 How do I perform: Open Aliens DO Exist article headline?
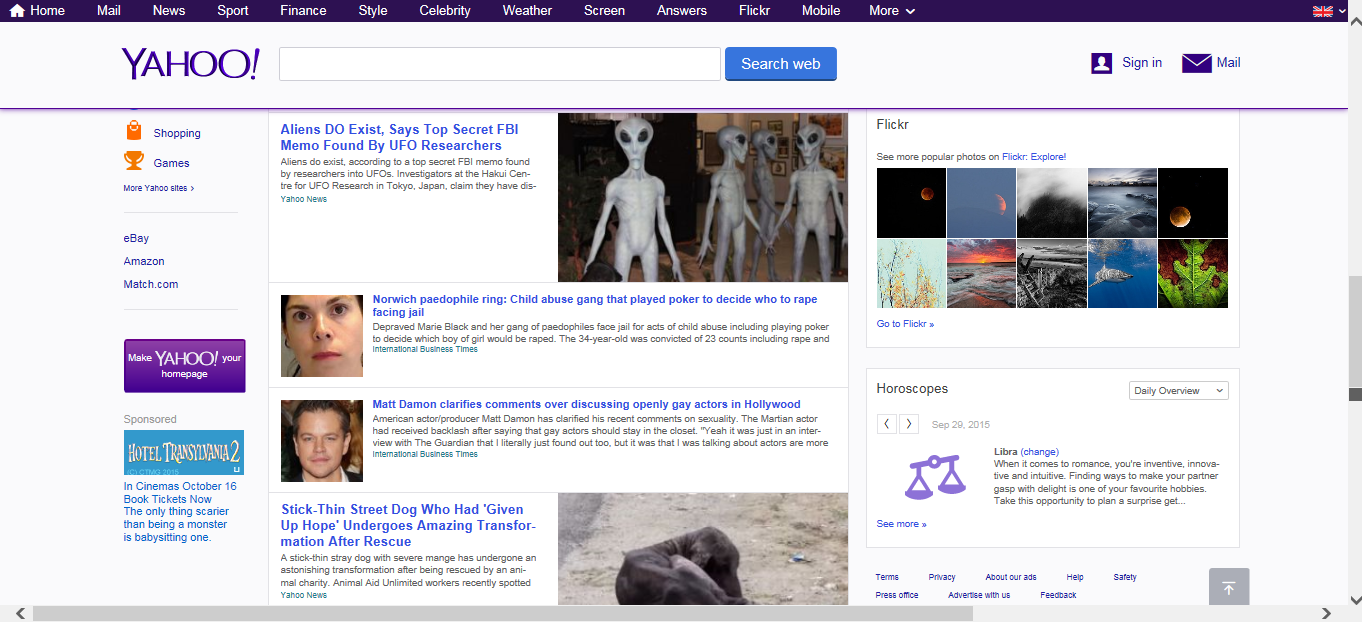(x=400, y=137)
